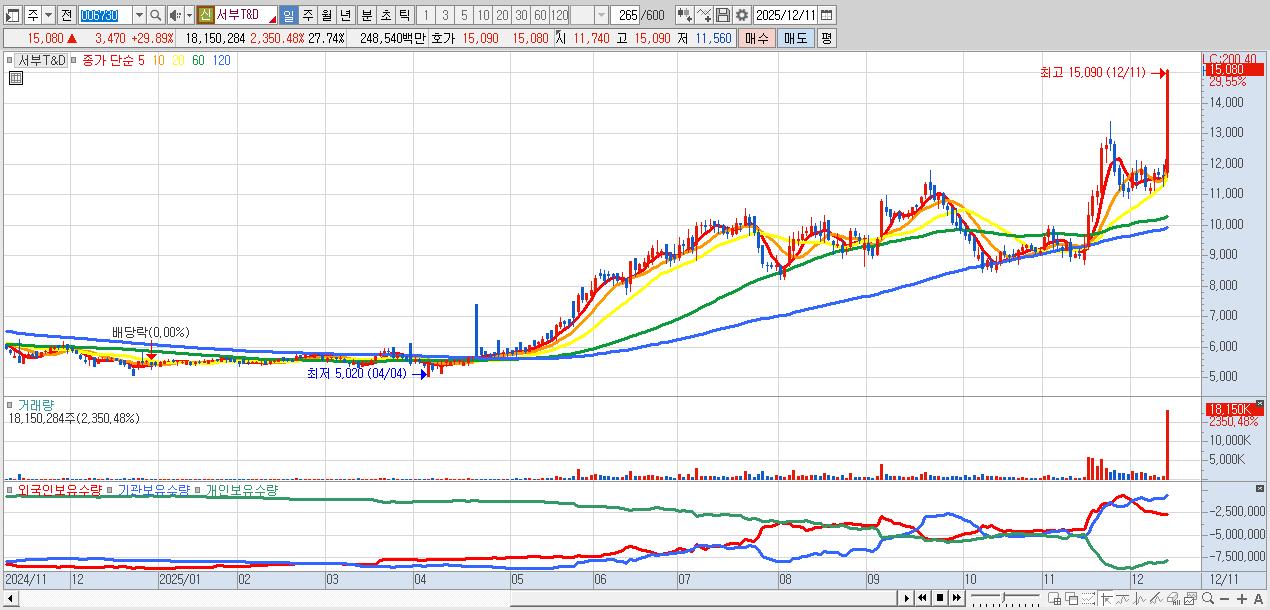Click the 거래량 volume panel label
The width and height of the screenshot is (1270, 610).
[36, 405]
